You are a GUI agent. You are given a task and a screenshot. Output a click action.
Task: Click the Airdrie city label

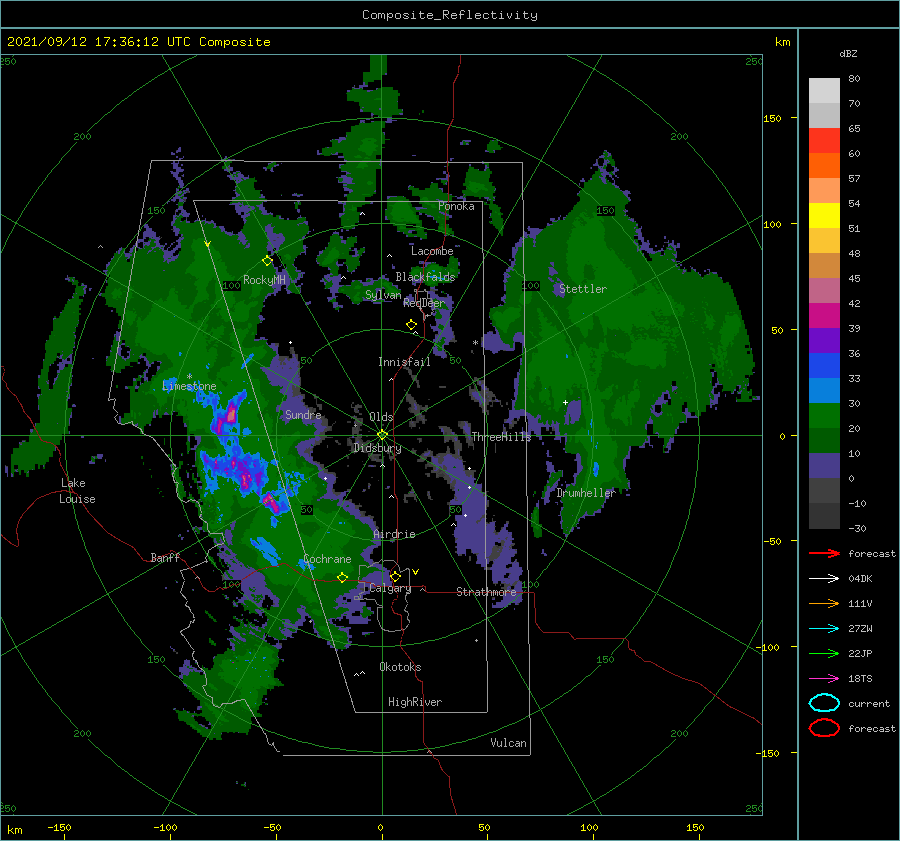394,534
